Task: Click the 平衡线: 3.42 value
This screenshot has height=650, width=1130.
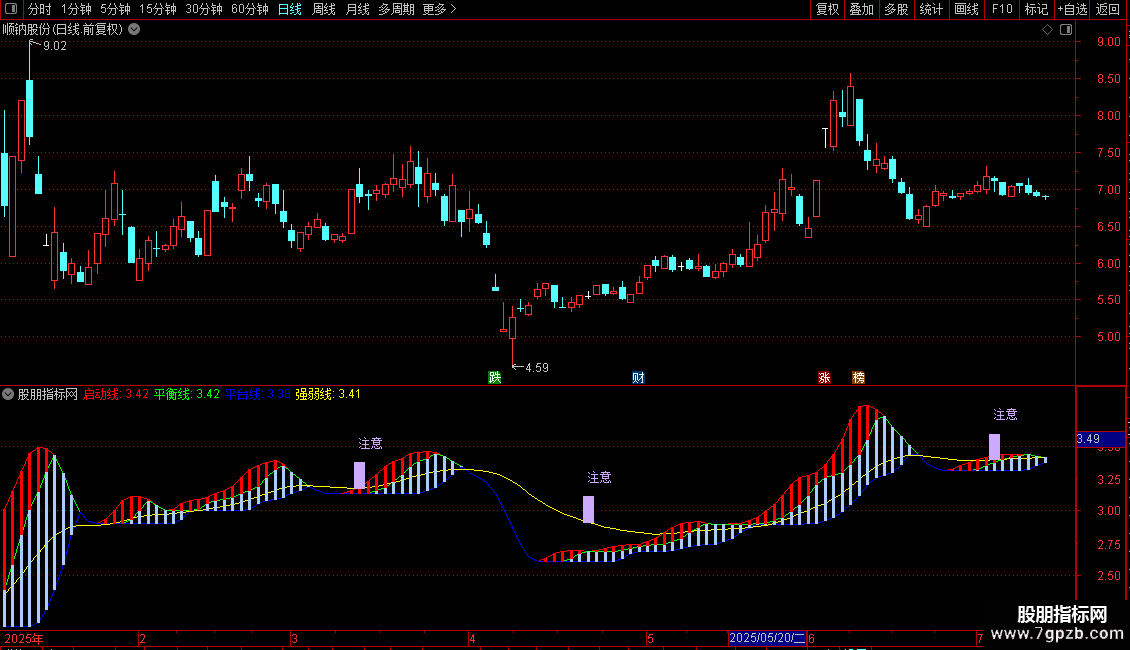Action: tap(187, 394)
